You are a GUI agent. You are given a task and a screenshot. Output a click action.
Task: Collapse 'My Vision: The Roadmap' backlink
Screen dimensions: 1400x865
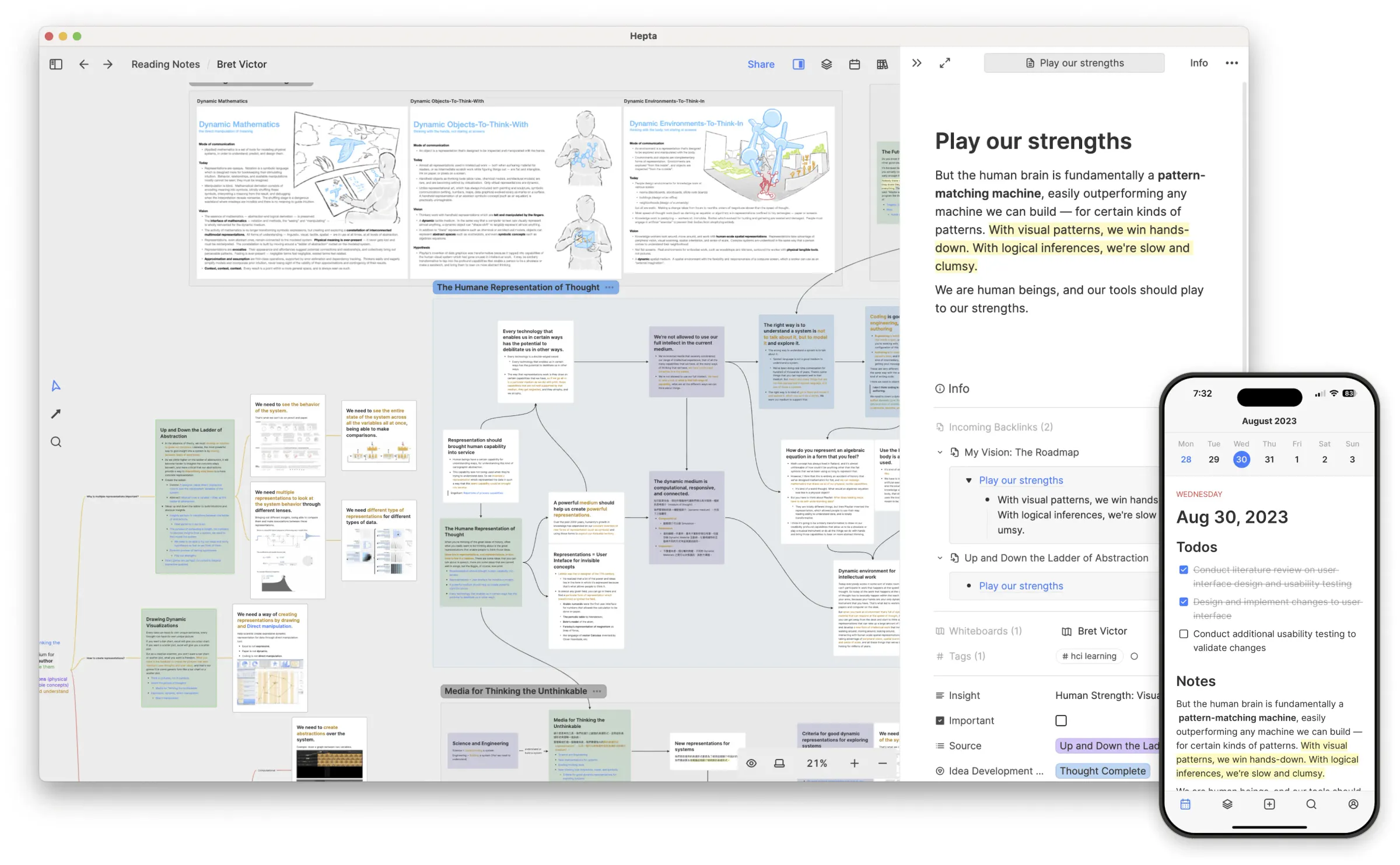940,452
